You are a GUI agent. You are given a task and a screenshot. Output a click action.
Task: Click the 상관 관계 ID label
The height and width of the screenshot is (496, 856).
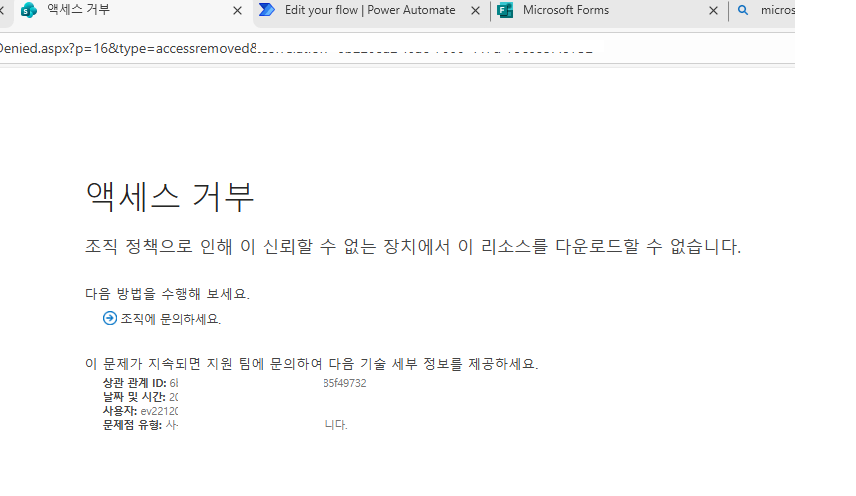pos(134,383)
